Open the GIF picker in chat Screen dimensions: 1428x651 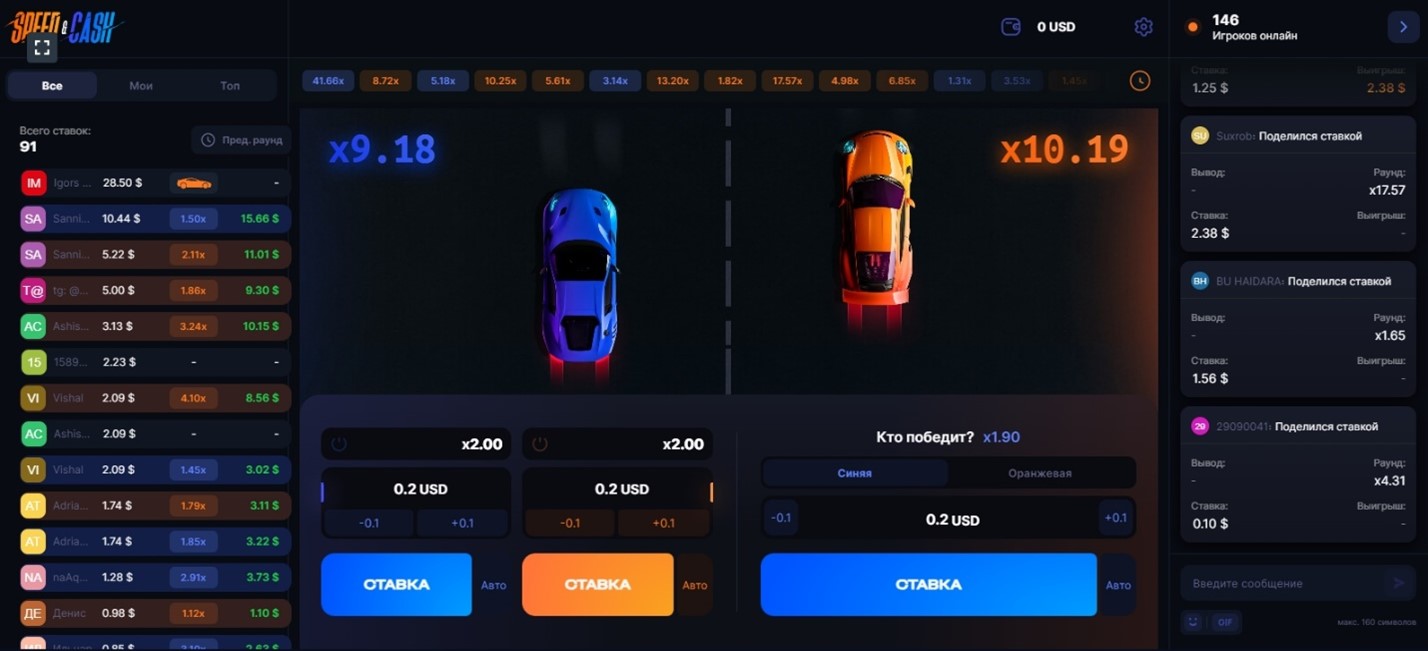click(1225, 622)
